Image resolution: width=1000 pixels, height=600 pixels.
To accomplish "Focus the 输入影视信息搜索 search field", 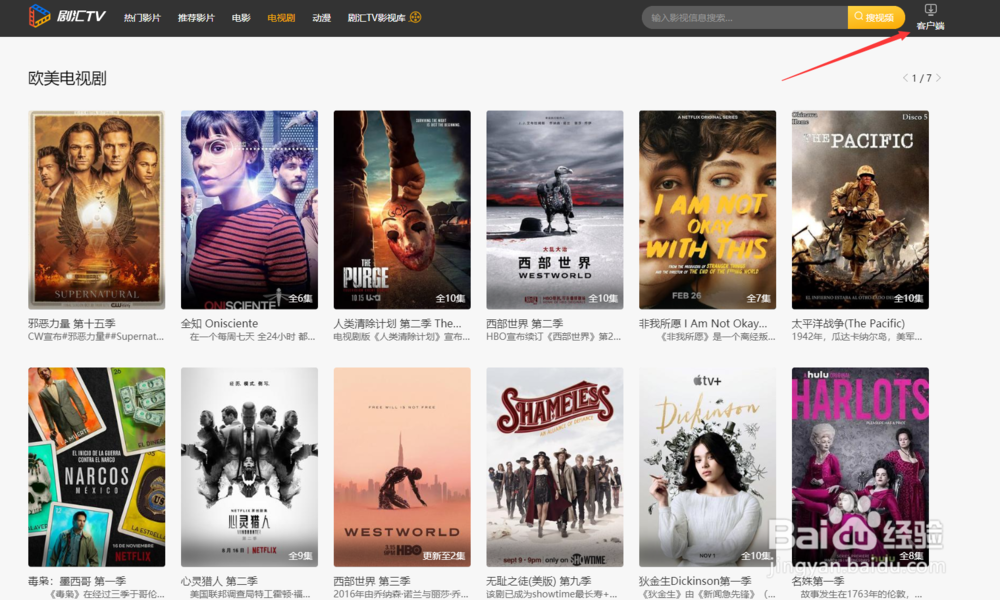I will click(744, 17).
